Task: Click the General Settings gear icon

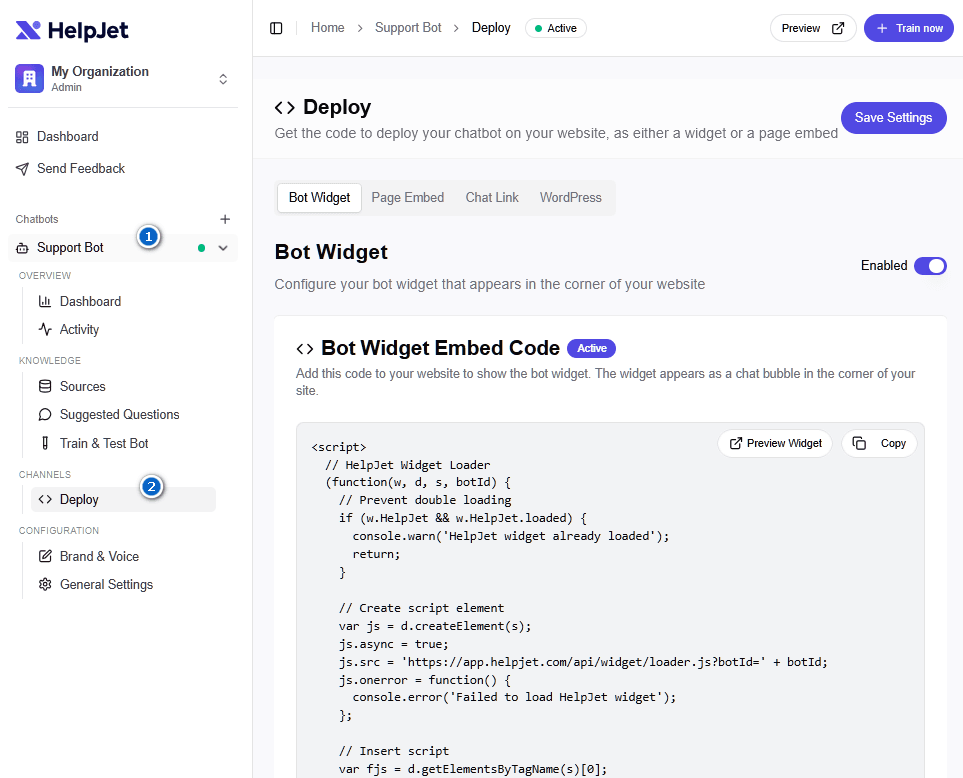Action: (x=45, y=585)
